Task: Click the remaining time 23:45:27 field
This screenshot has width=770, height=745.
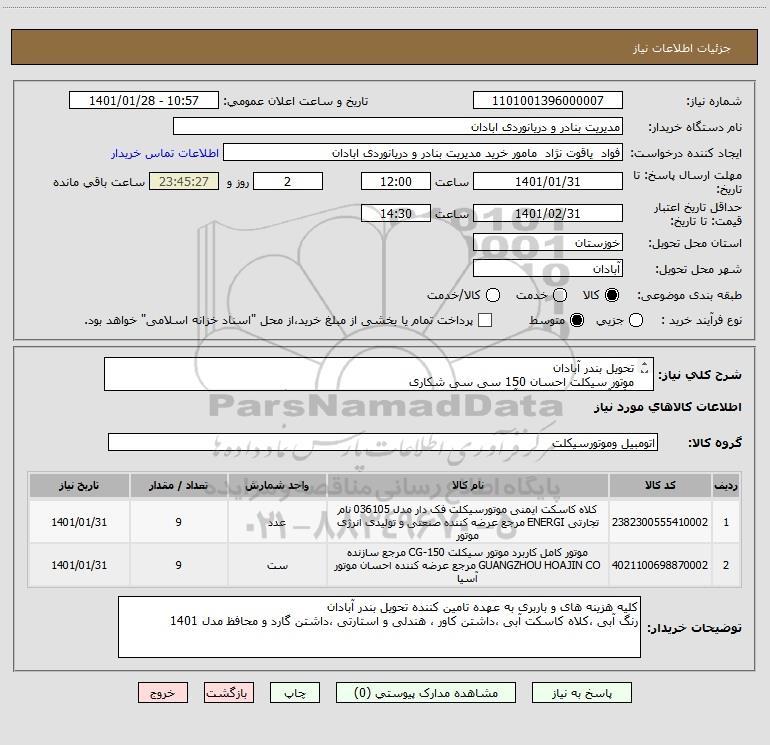Action: tap(184, 181)
